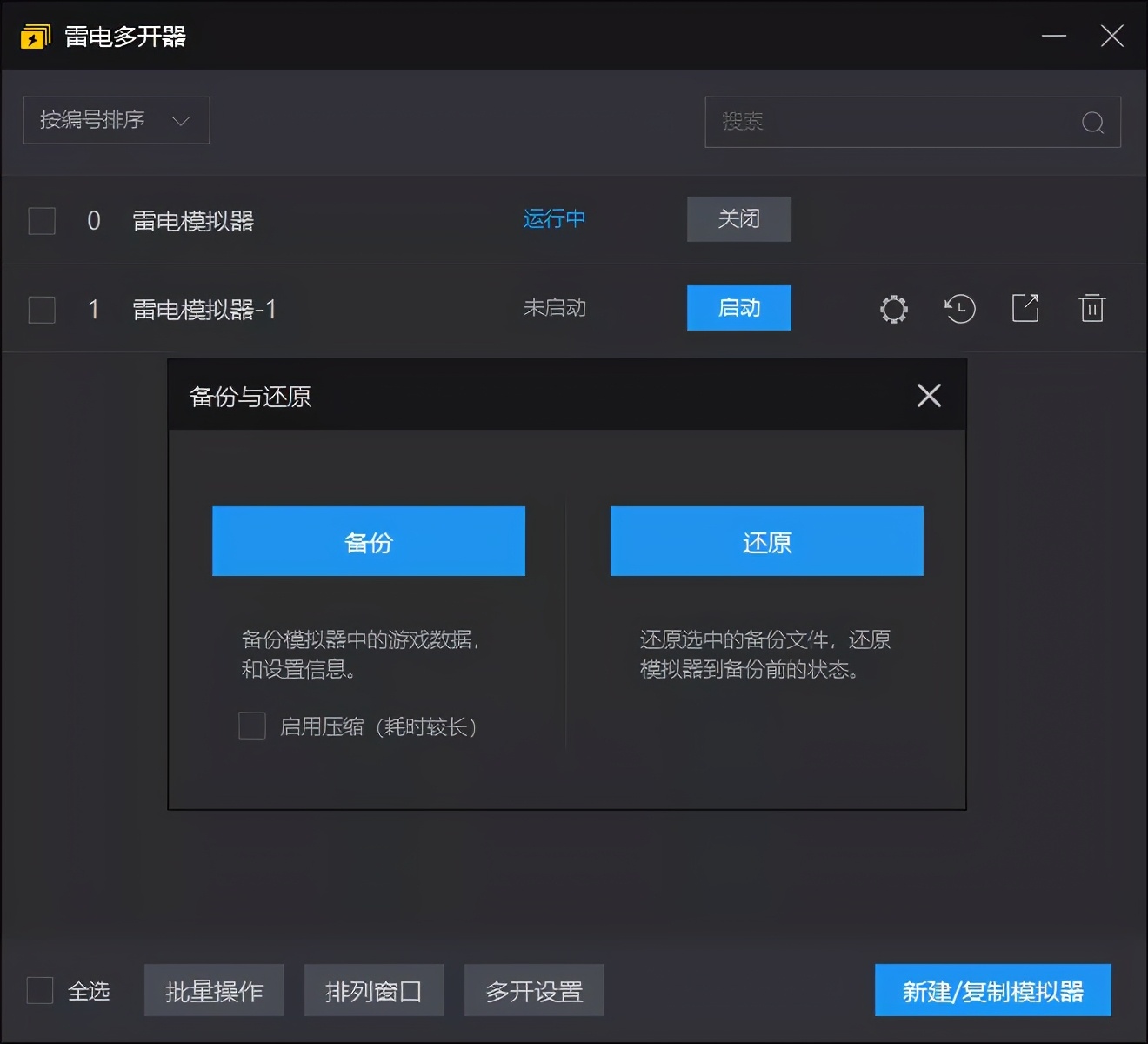This screenshot has height=1044, width=1148.
Task: Click the search magnifier icon
Action: 1091,123
